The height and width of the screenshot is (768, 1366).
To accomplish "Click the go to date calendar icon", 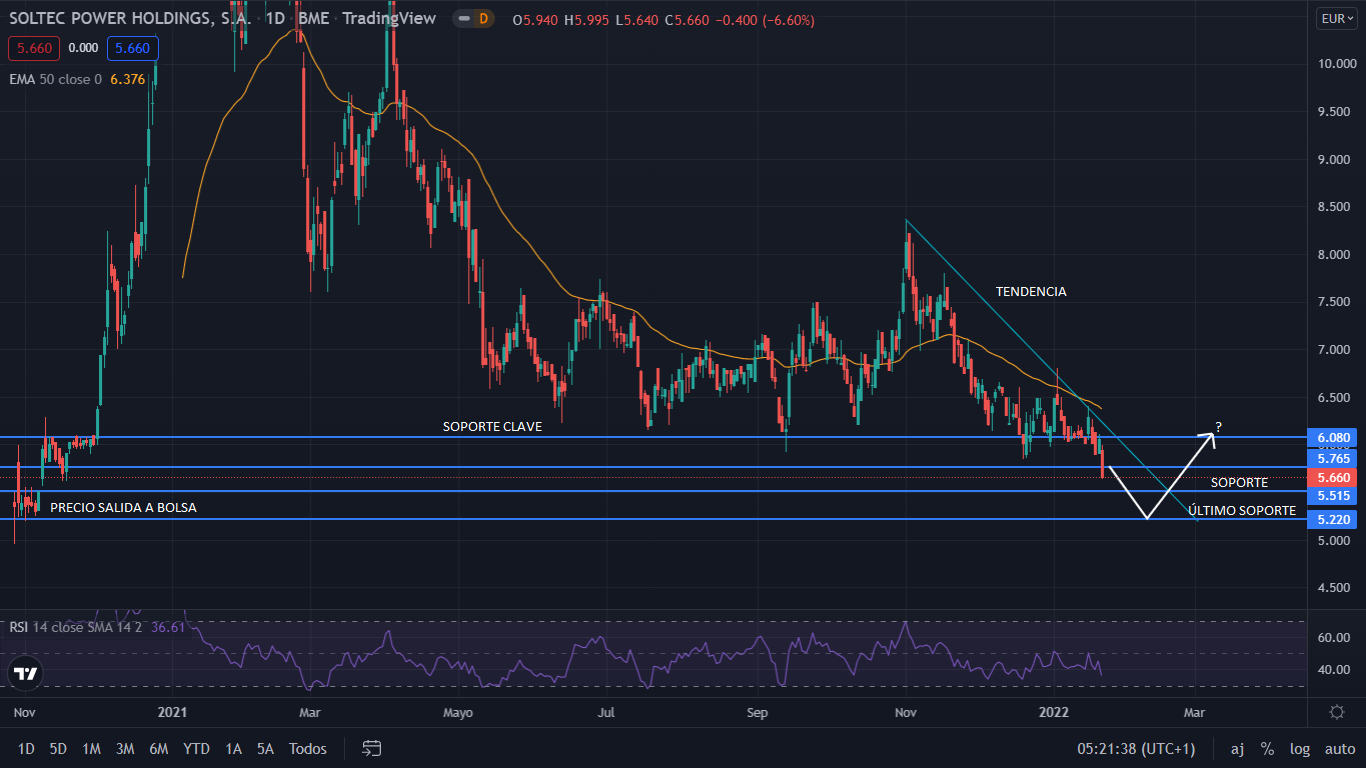I will pos(372,748).
